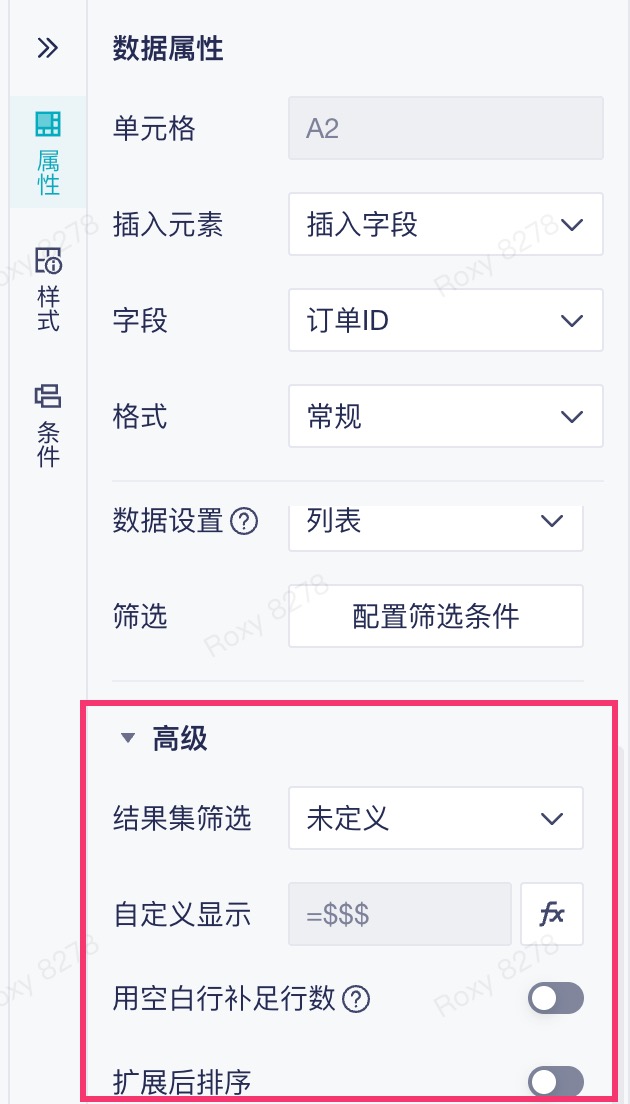Click the 单元格 field showing A2

(x=445, y=129)
